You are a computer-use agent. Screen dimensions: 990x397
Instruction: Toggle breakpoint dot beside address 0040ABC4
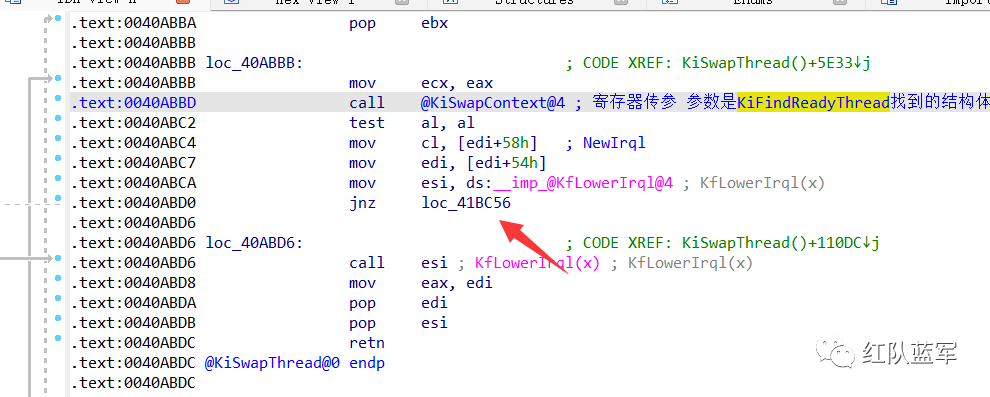(58, 138)
